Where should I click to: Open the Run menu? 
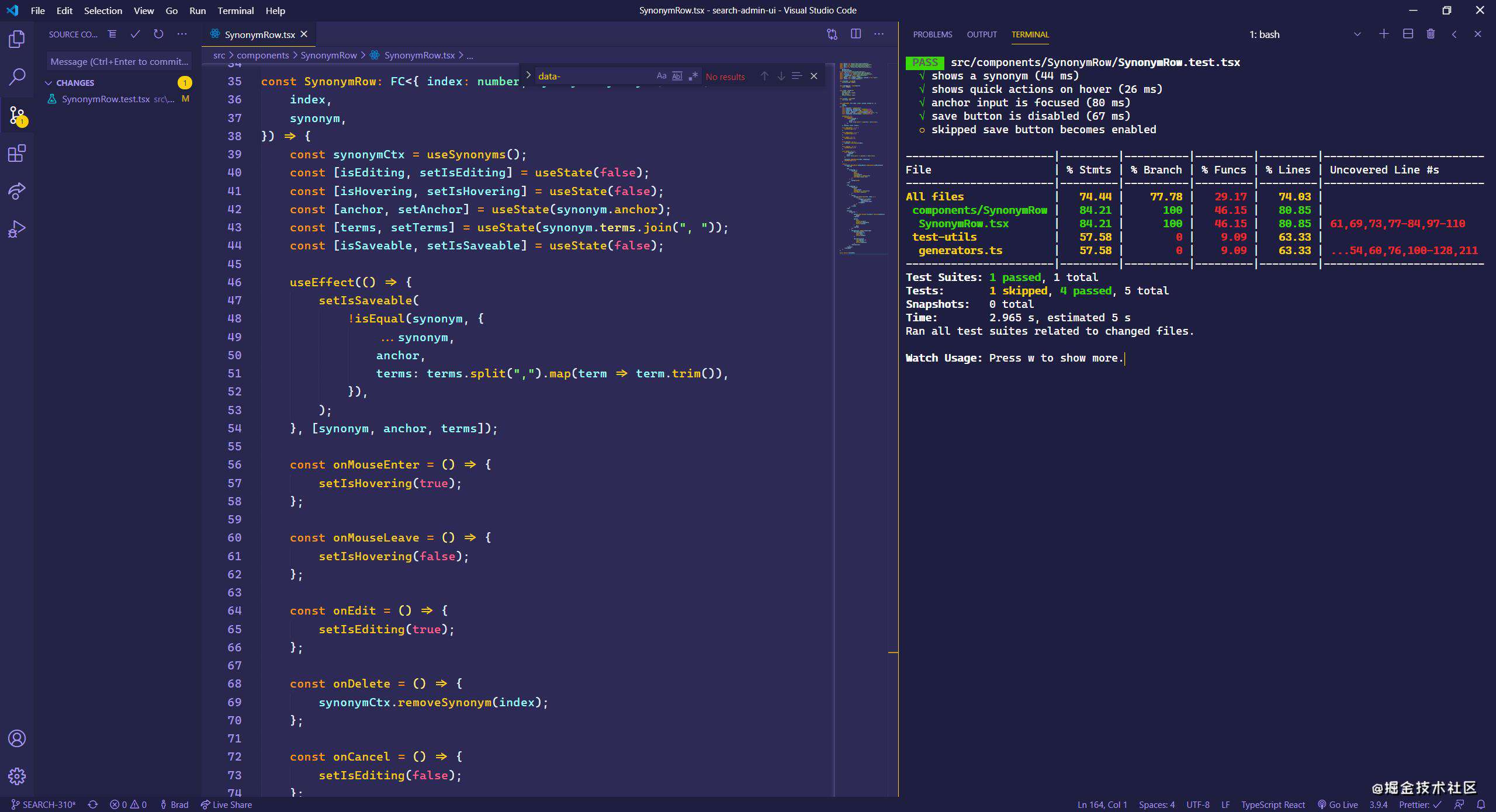[198, 11]
